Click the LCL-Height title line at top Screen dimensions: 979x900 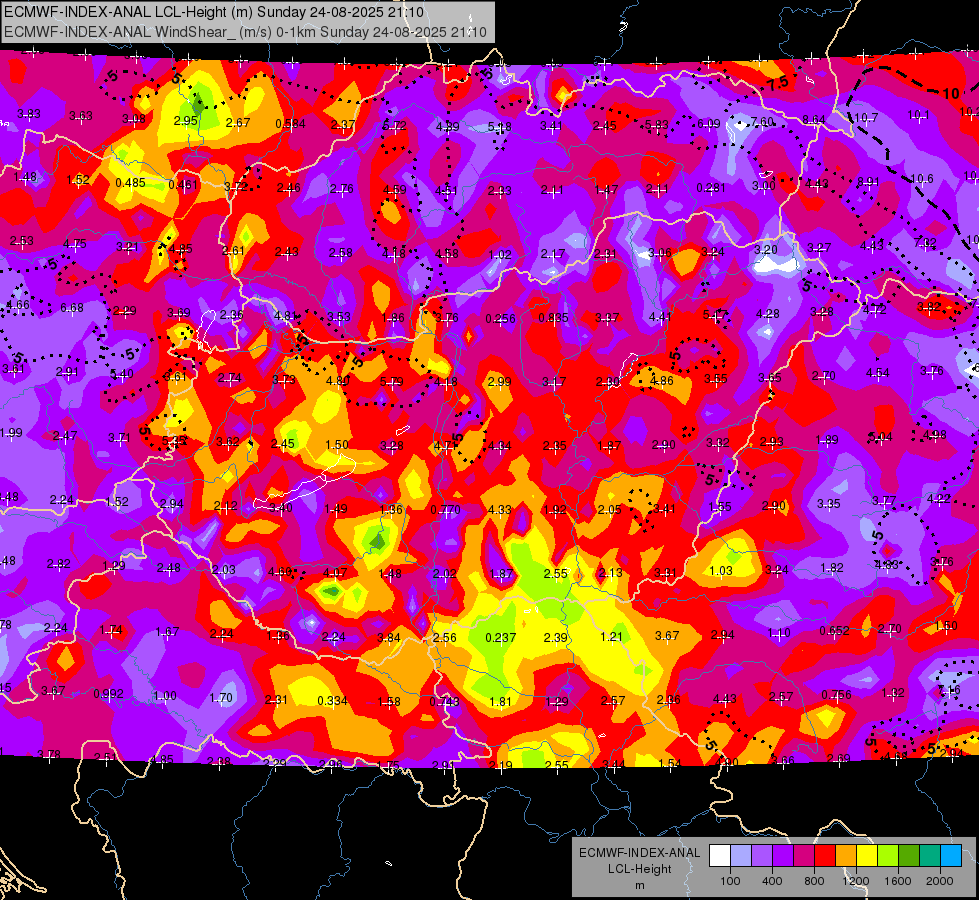pos(214,12)
